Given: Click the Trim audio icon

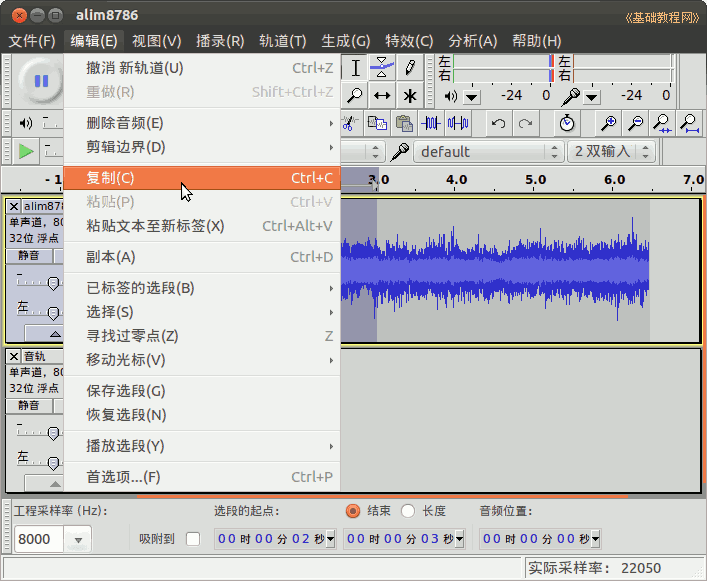Looking at the screenshot, I should 431,123.
